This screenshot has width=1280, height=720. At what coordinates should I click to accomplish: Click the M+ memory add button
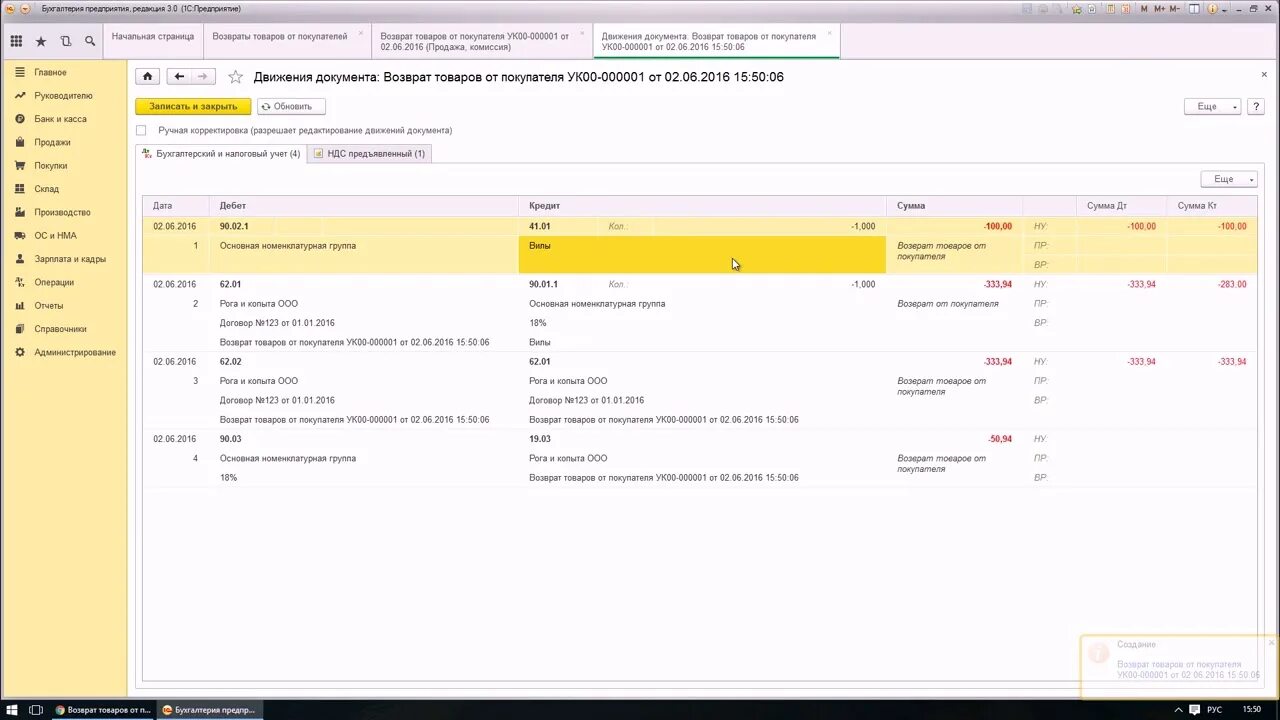[x=1159, y=9]
